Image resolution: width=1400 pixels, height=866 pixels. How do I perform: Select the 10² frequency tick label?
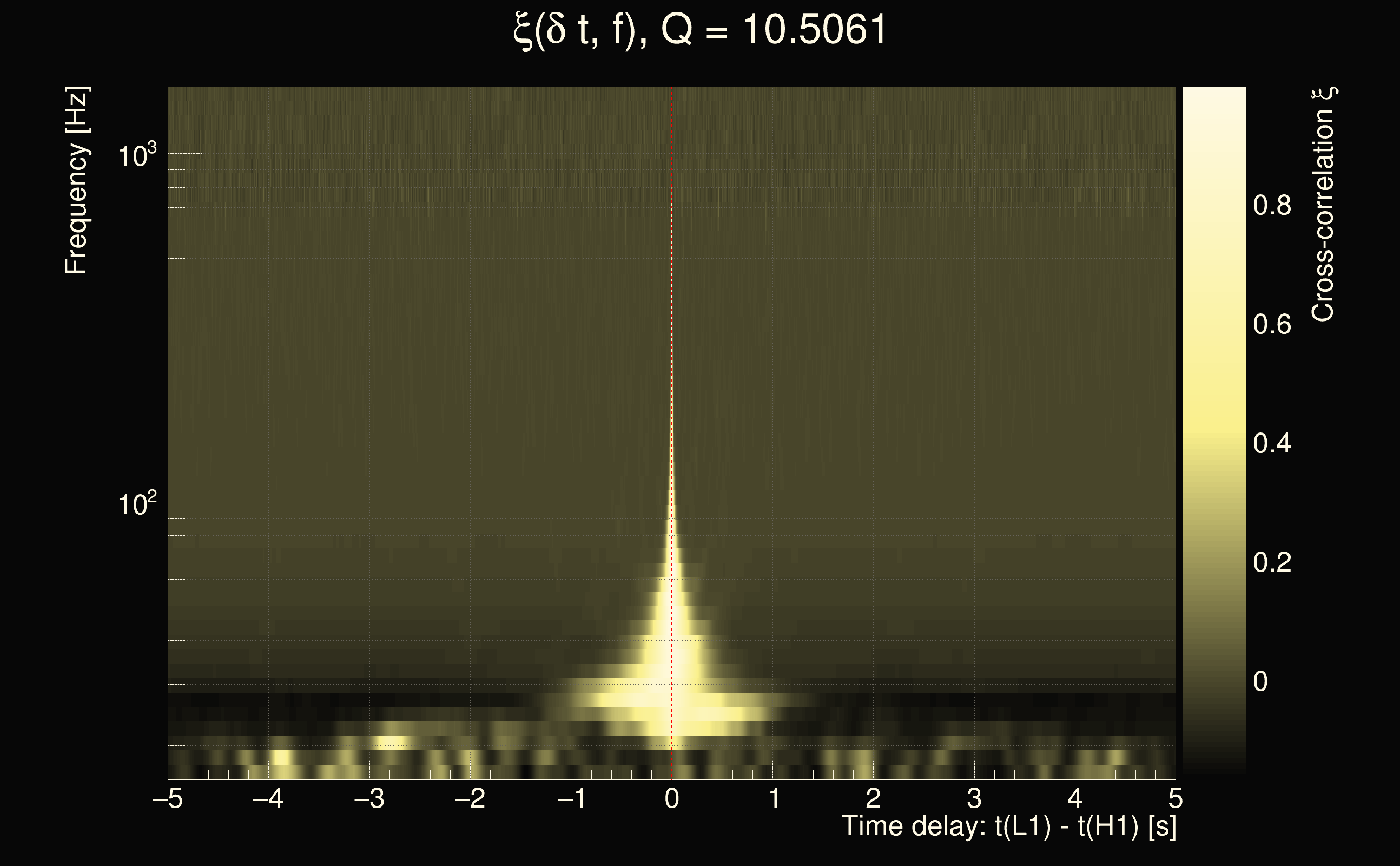click(x=137, y=504)
